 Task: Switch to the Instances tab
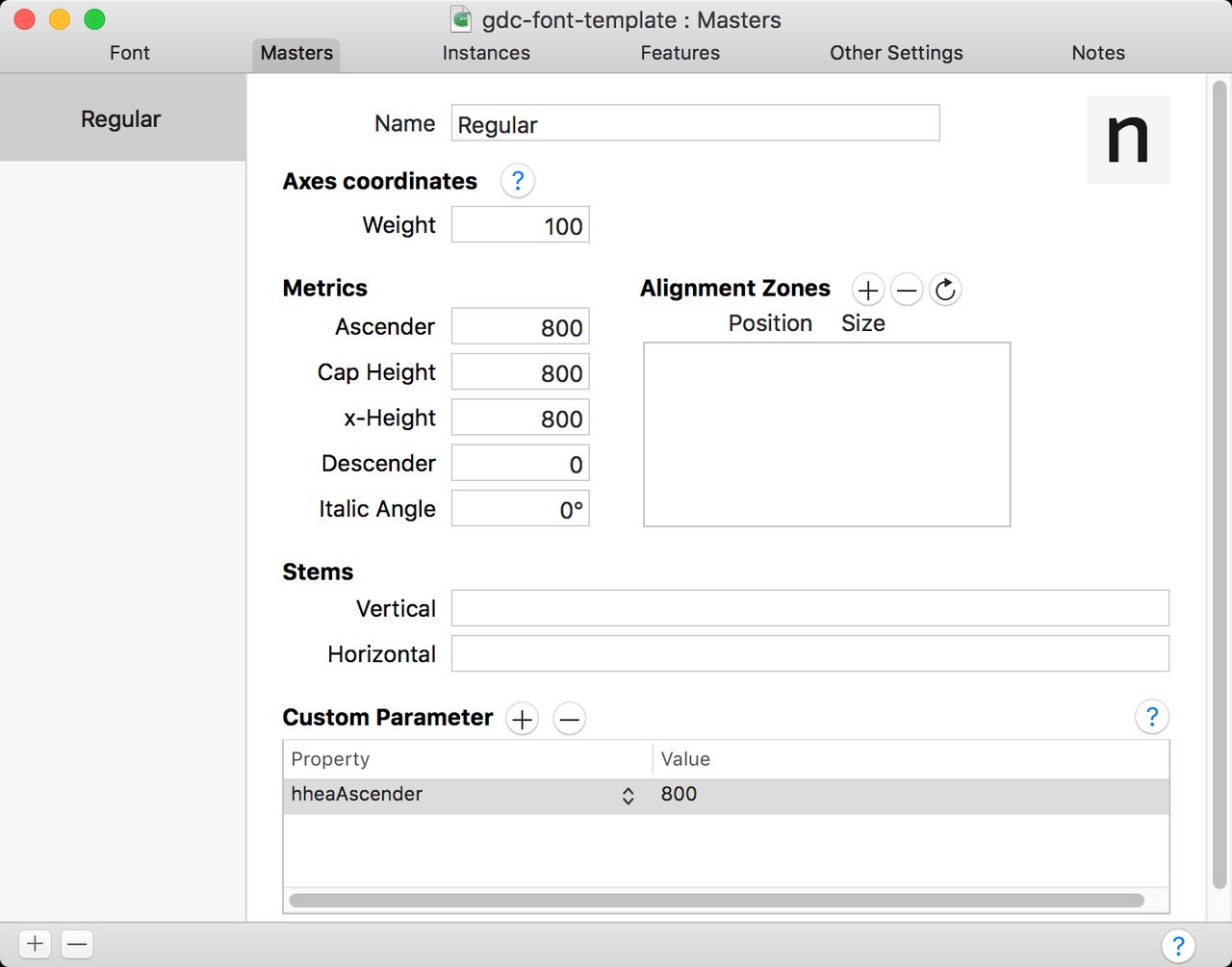click(x=486, y=53)
